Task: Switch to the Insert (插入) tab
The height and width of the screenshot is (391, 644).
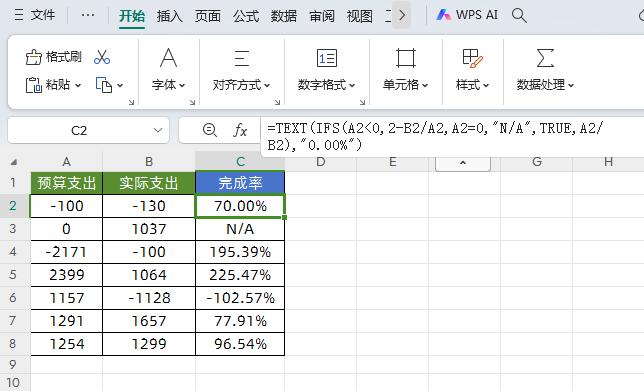Action: 169,16
